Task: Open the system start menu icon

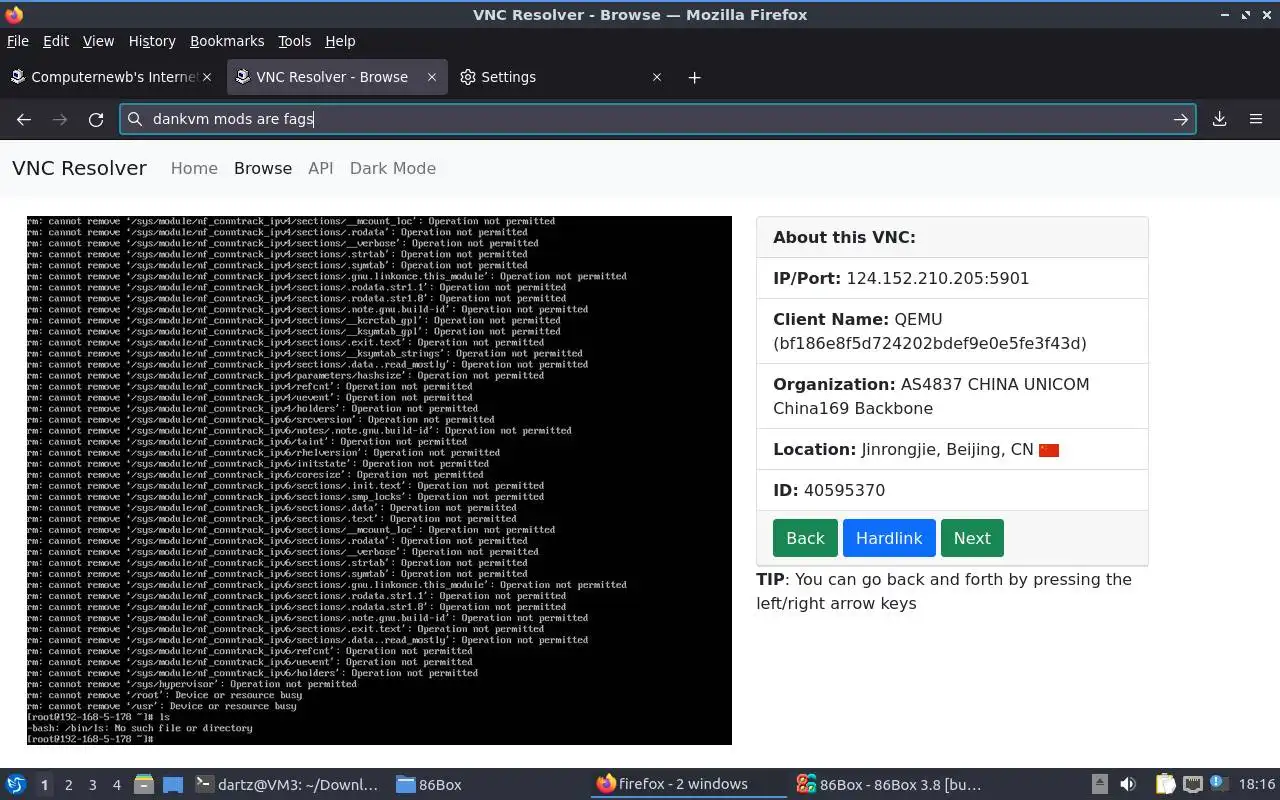Action: click(15, 784)
